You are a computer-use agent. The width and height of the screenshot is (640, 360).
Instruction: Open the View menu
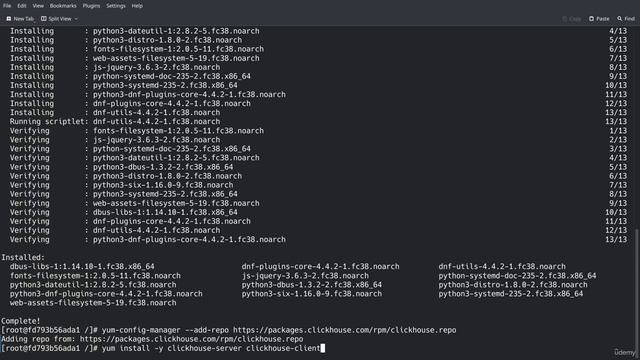[x=38, y=6]
